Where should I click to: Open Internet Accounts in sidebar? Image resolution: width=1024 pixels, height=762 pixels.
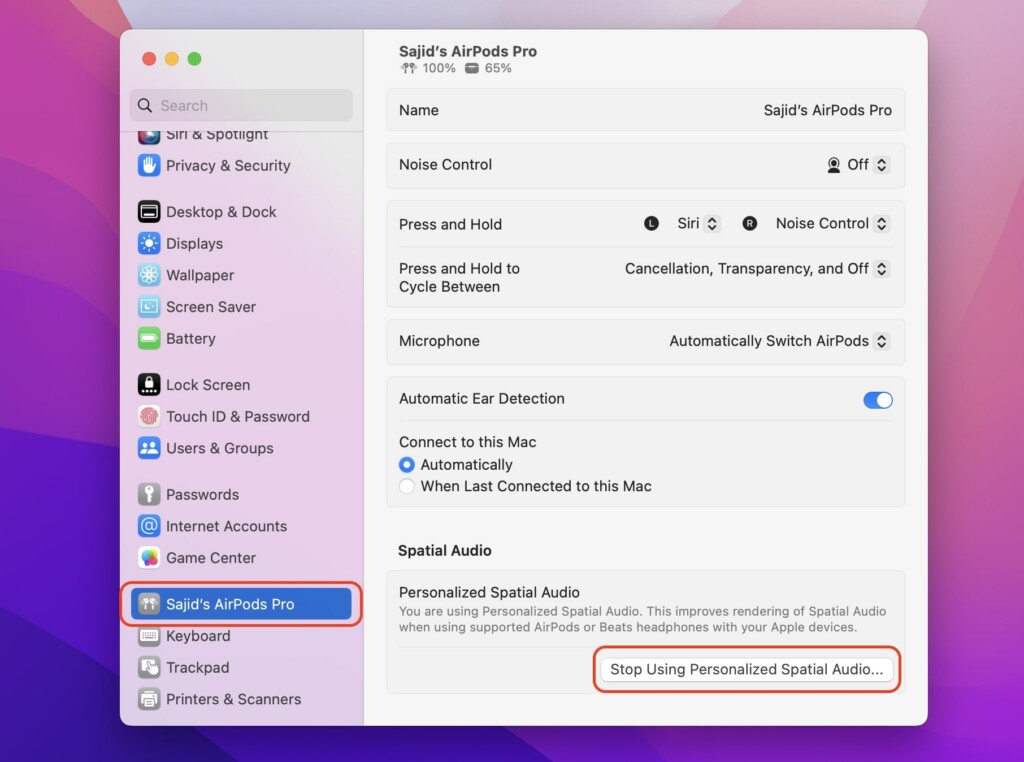pos(226,526)
